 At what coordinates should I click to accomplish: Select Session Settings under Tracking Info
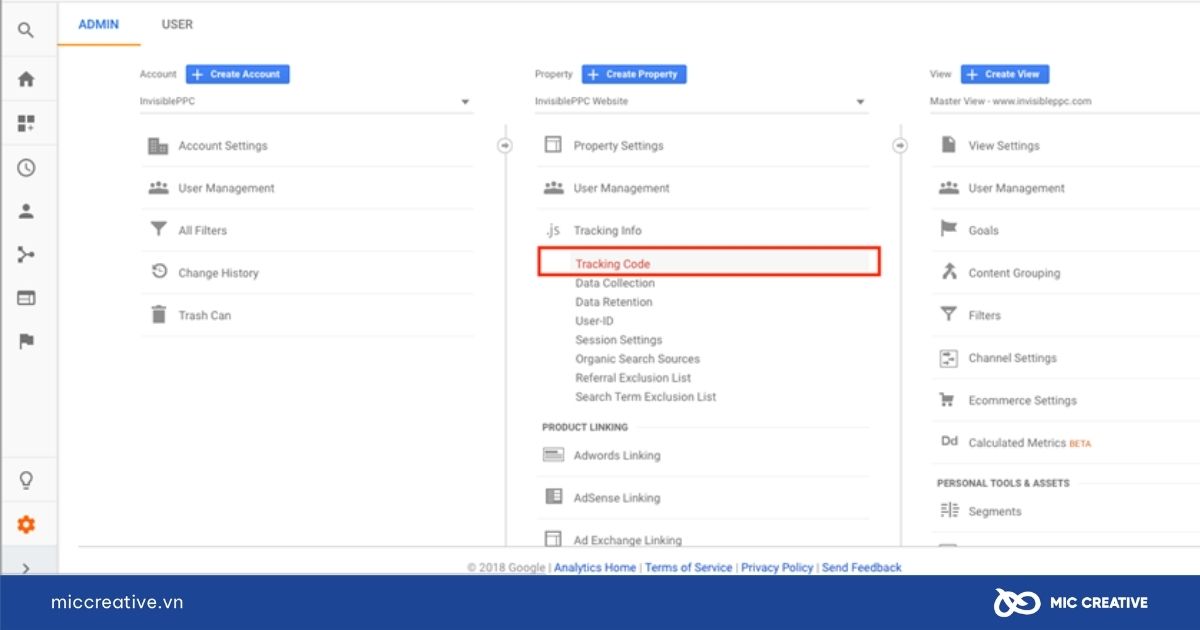click(619, 340)
